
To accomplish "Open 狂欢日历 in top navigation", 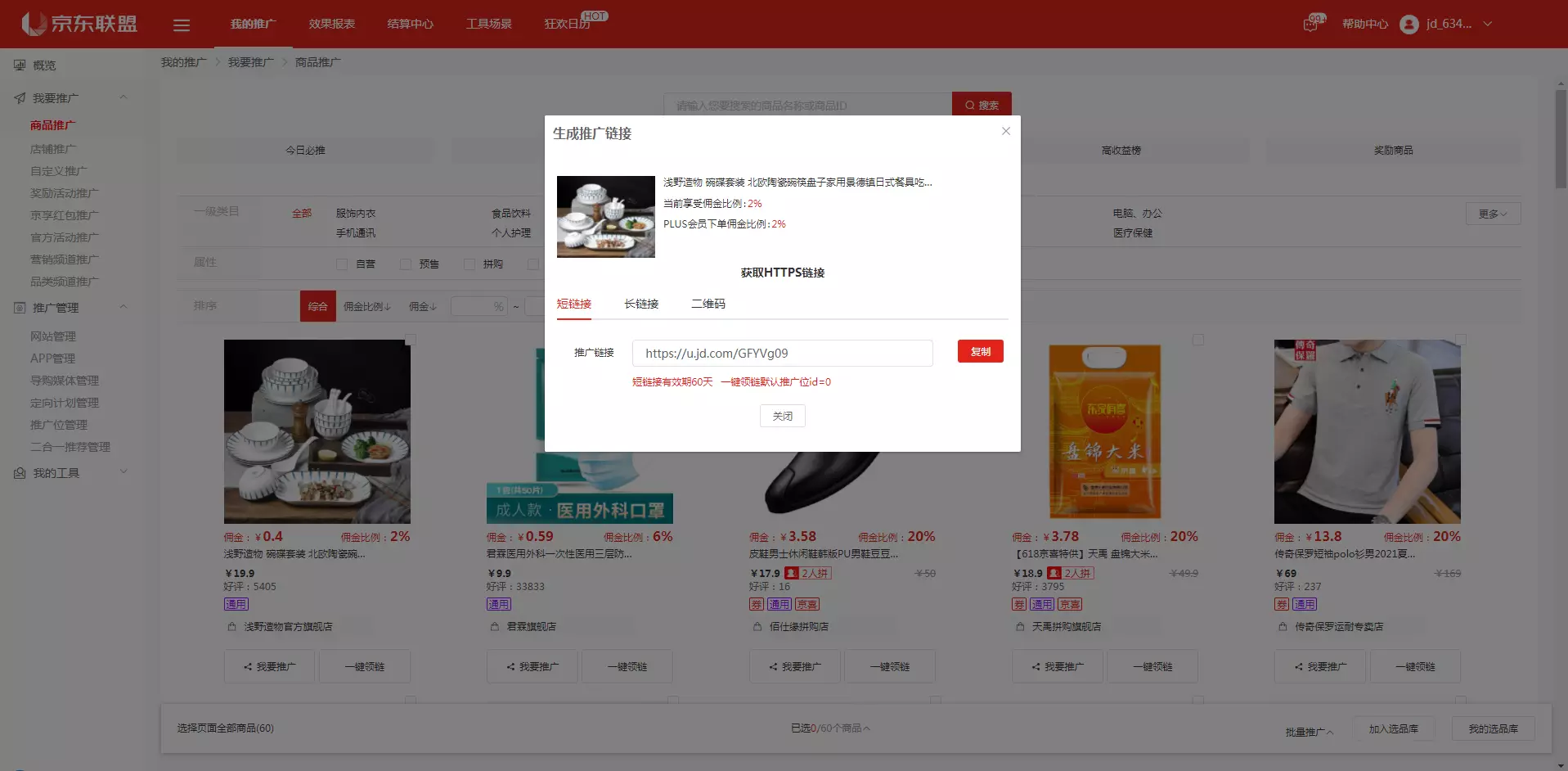I will click(568, 24).
